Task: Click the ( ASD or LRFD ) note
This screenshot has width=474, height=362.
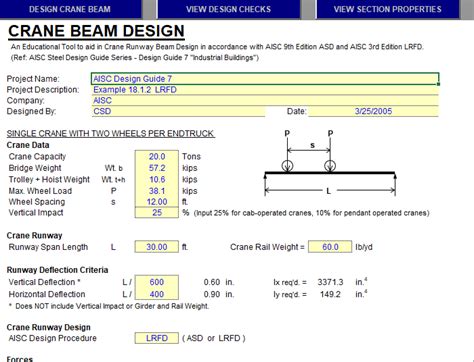Action: pyautogui.click(x=214, y=338)
